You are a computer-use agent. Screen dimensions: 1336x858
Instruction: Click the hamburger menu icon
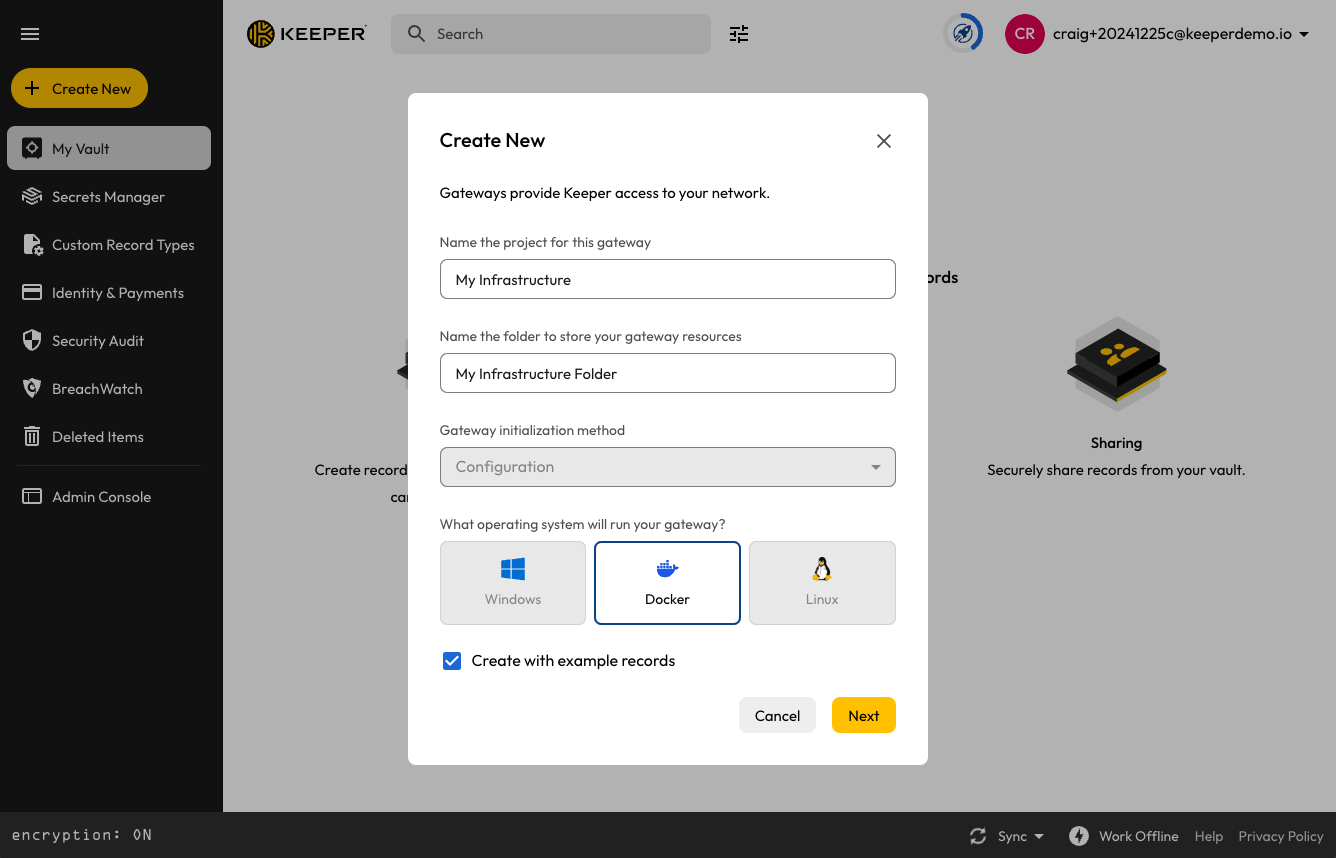click(x=30, y=34)
